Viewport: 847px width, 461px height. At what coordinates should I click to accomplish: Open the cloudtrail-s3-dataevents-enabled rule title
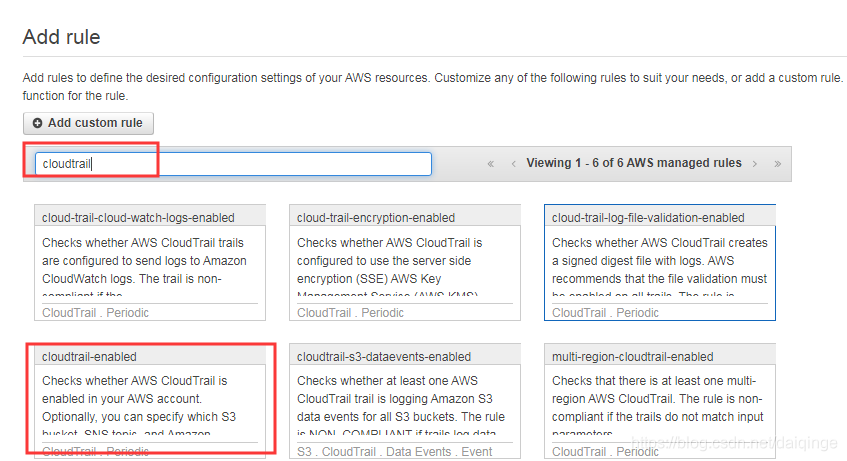click(384, 357)
